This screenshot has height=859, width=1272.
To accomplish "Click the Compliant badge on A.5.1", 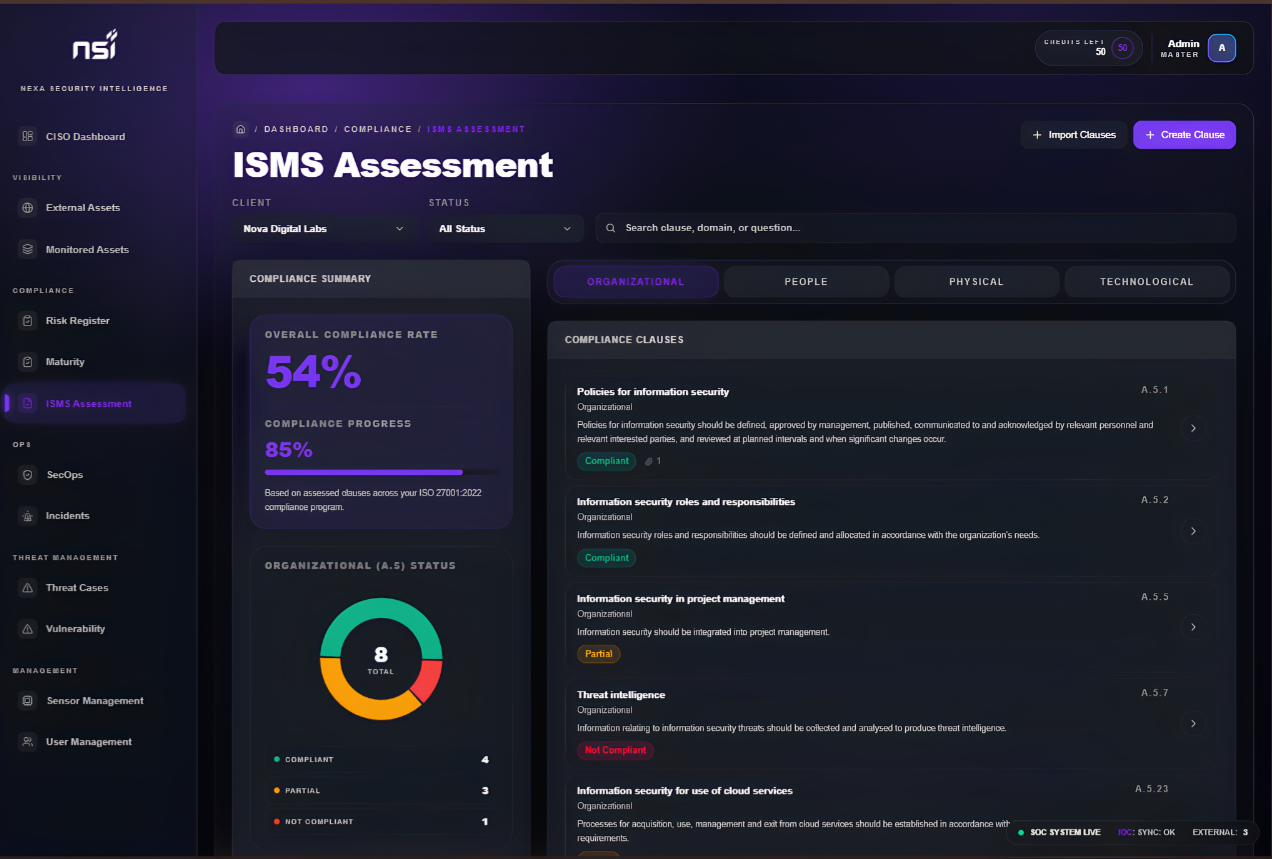I will pos(607,461).
